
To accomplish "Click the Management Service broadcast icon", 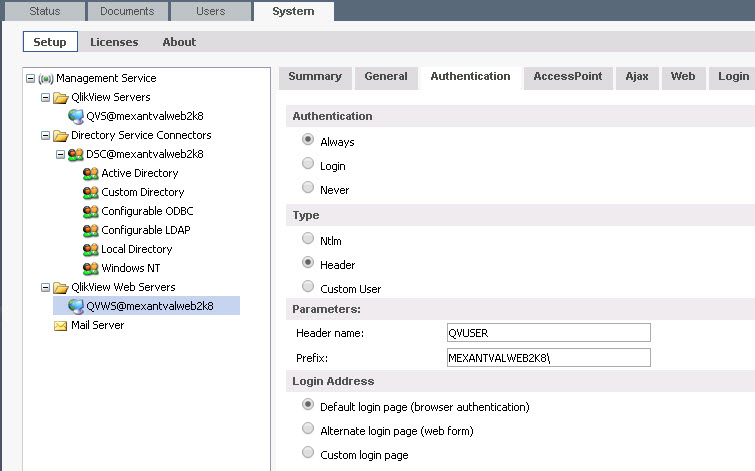I will click(x=45, y=78).
